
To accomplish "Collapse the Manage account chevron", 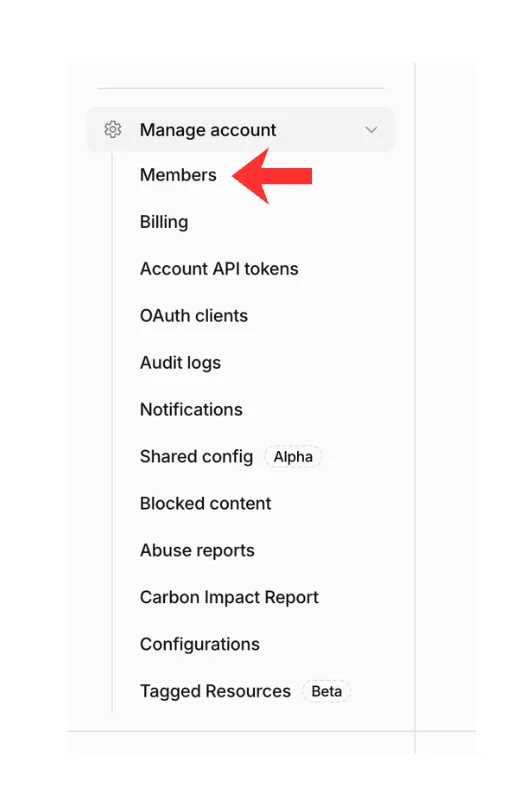I will pyautogui.click(x=371, y=130).
